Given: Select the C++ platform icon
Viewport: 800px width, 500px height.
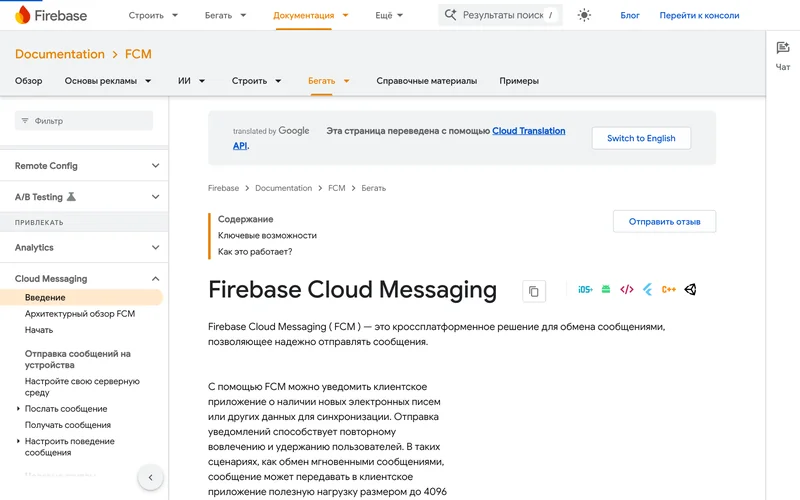Looking at the screenshot, I should [x=668, y=290].
